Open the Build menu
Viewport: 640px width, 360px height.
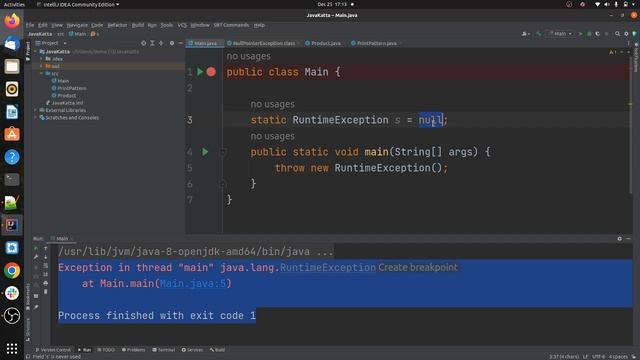coord(138,25)
